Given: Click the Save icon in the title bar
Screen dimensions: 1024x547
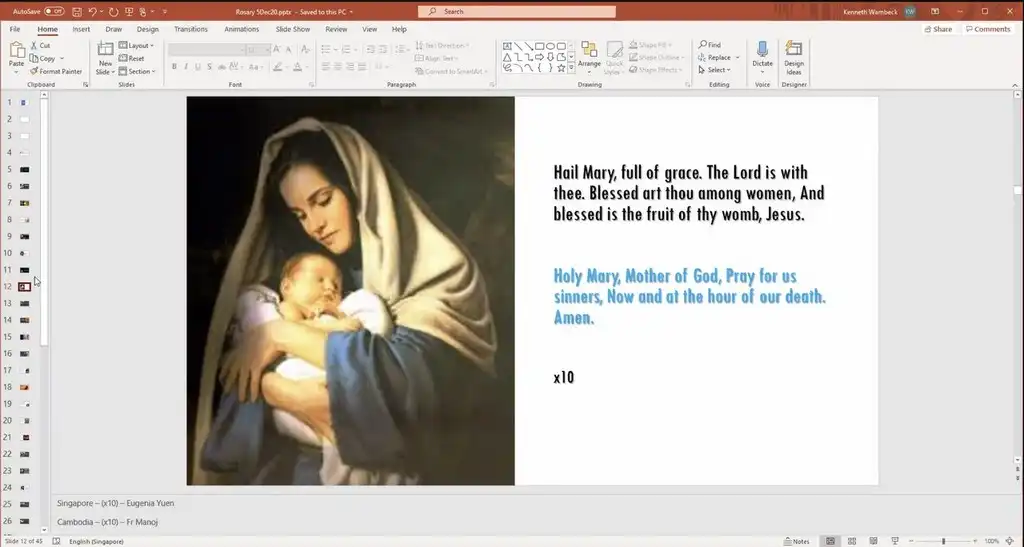Looking at the screenshot, I should (77, 12).
